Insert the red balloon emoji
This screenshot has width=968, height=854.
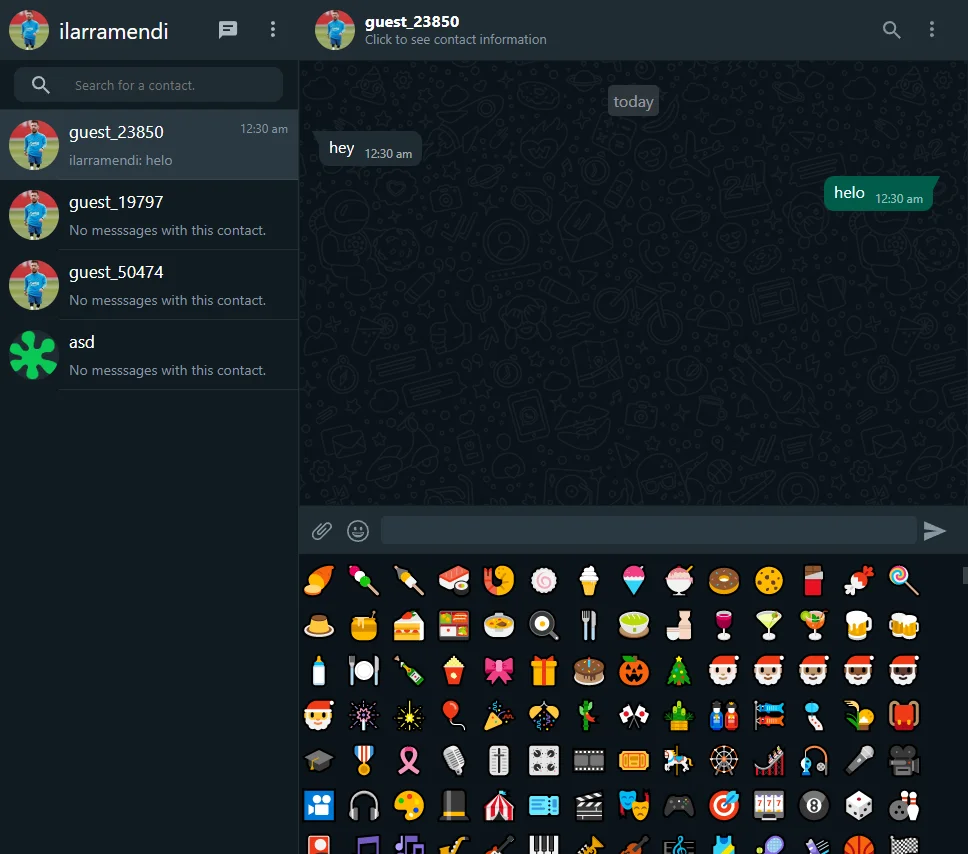[454, 716]
